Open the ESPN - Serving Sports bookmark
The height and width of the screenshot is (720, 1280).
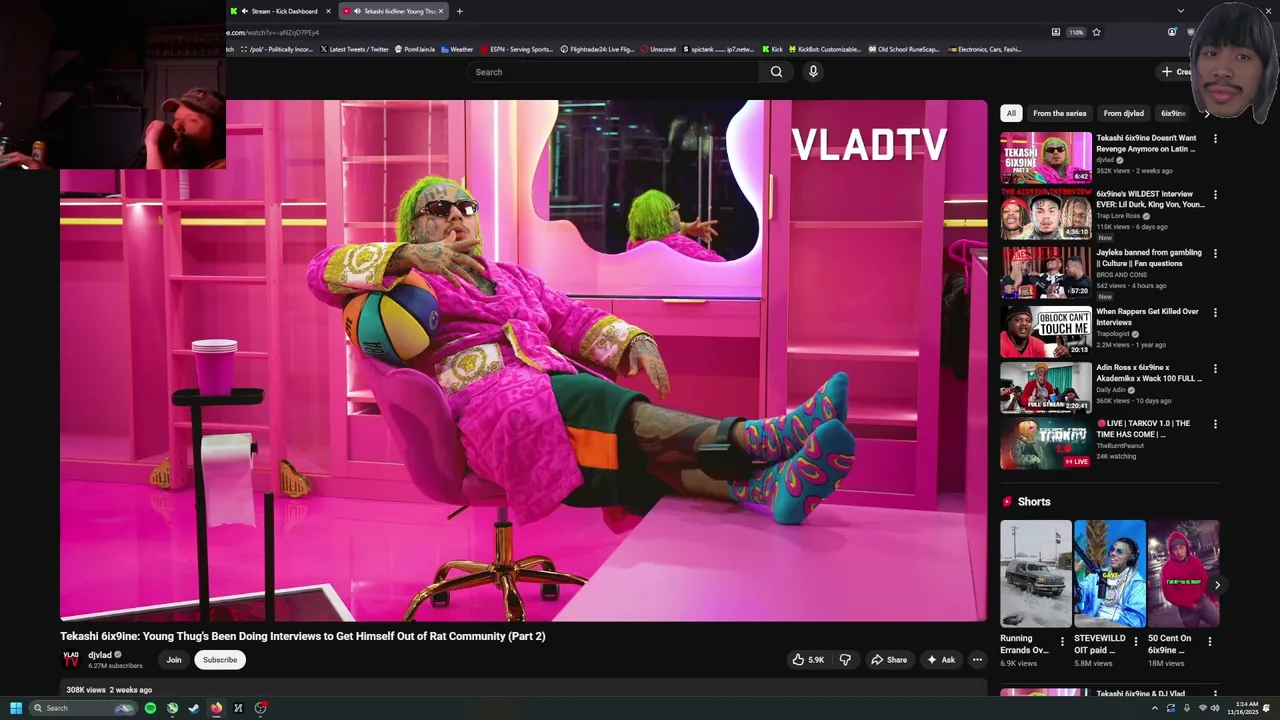[516, 49]
